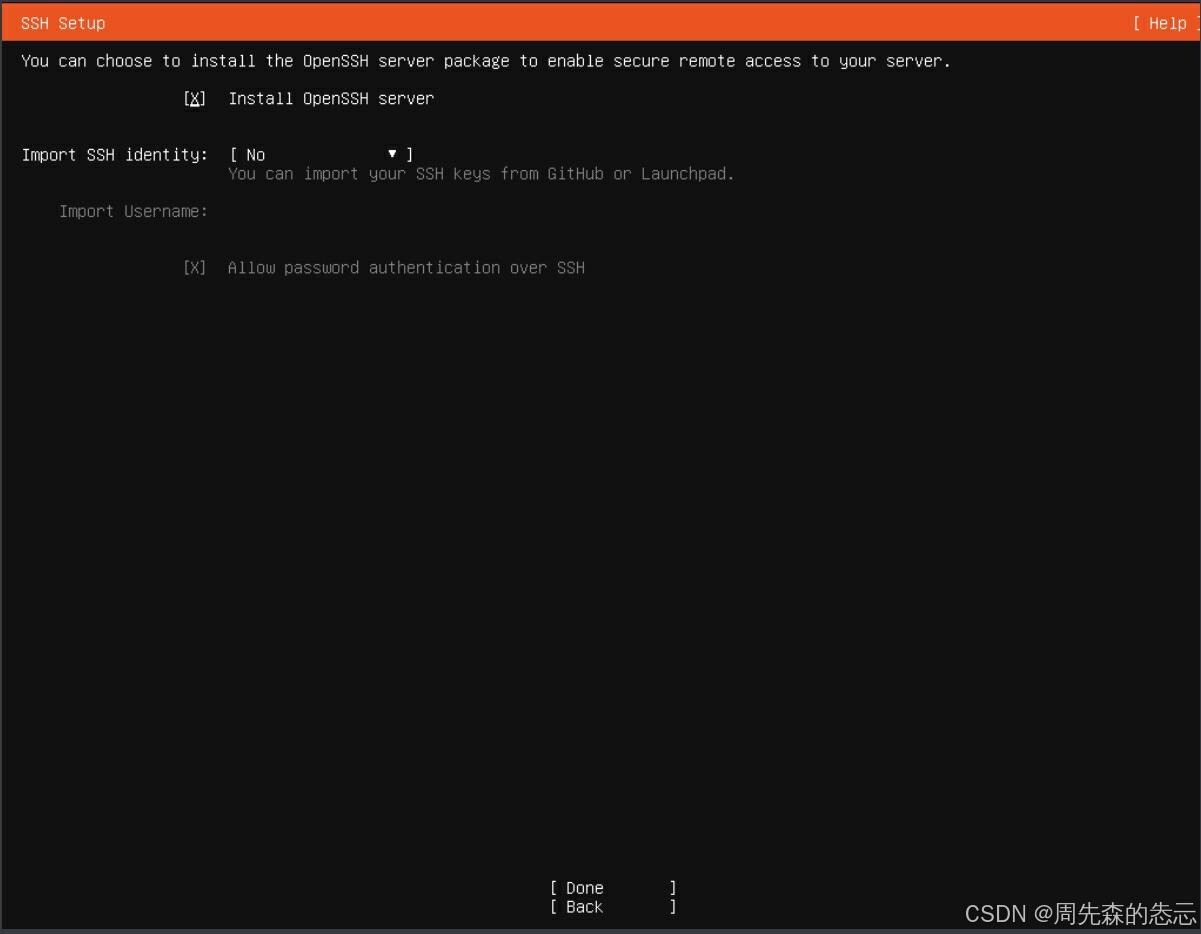Open the Import SSH identity dropdown

321,155
